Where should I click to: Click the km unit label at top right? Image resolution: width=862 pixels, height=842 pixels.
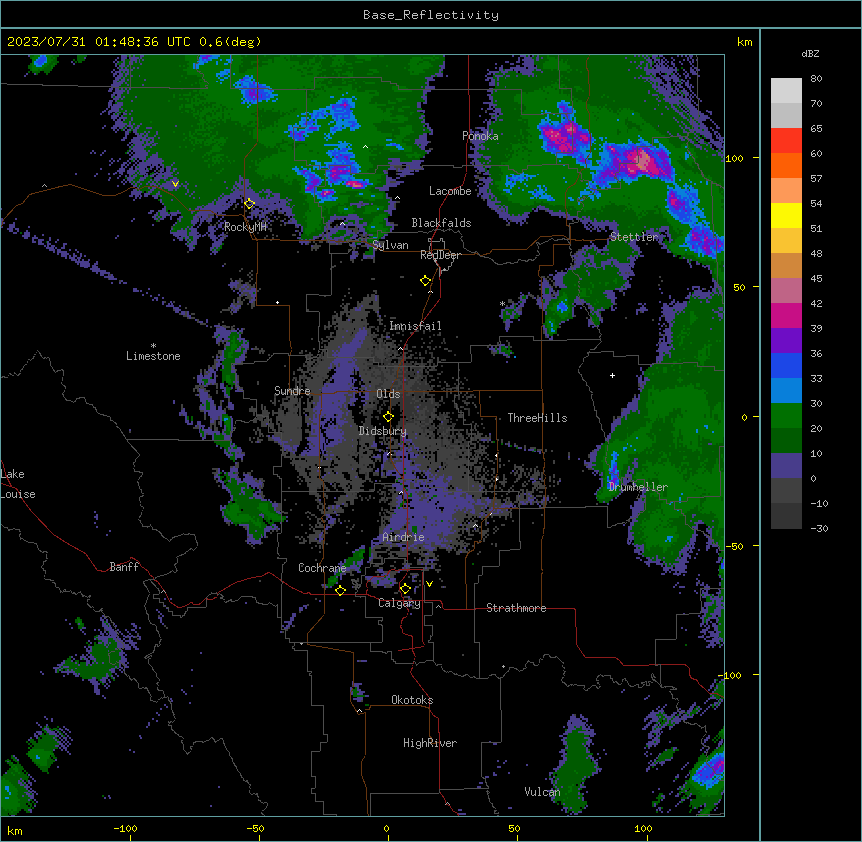click(745, 42)
